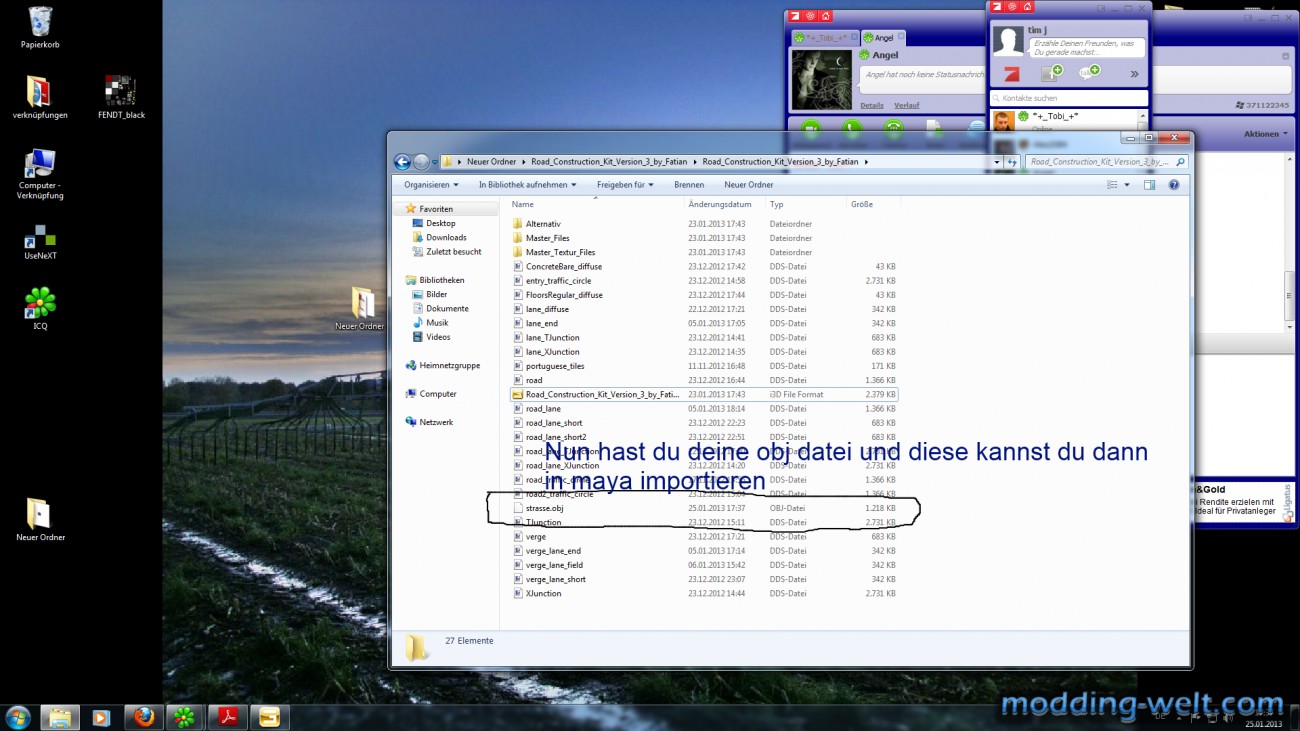Select Downloads in the sidebar
Image resolution: width=1300 pixels, height=731 pixels.
(x=446, y=237)
